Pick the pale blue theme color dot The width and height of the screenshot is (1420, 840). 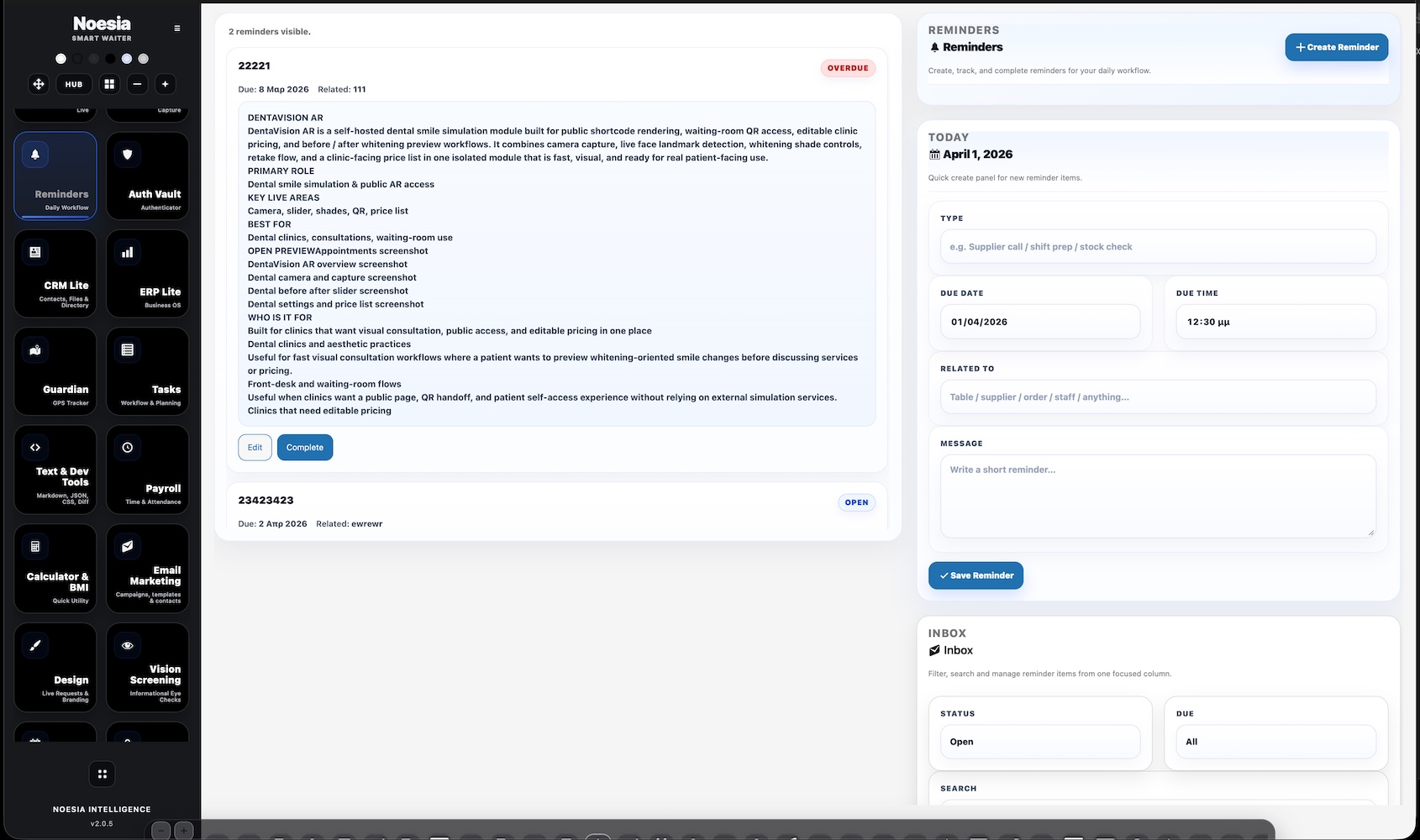[x=127, y=59]
